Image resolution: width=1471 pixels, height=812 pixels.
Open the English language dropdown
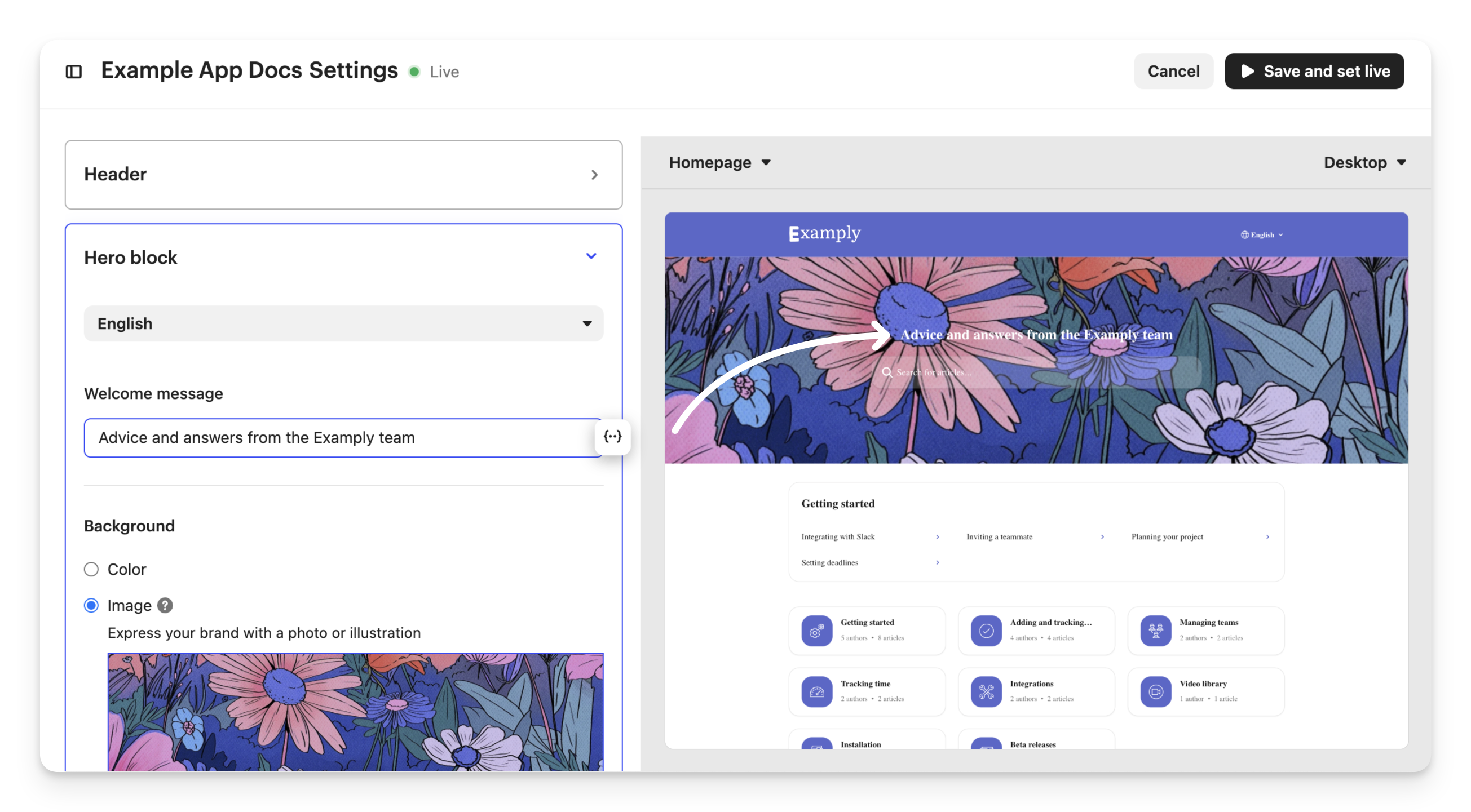[x=343, y=323]
